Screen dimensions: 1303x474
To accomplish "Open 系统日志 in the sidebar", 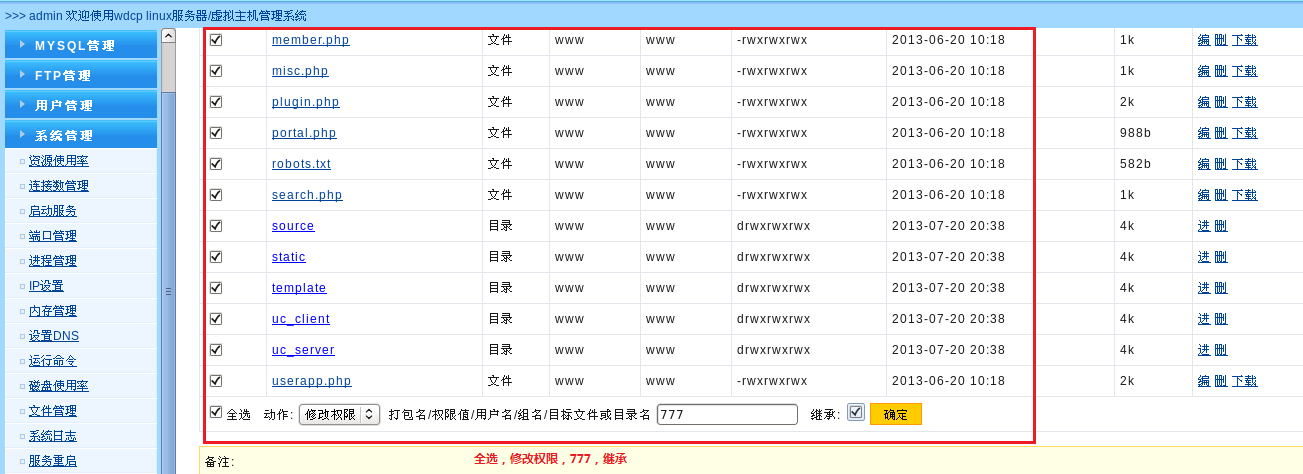I will [53, 436].
